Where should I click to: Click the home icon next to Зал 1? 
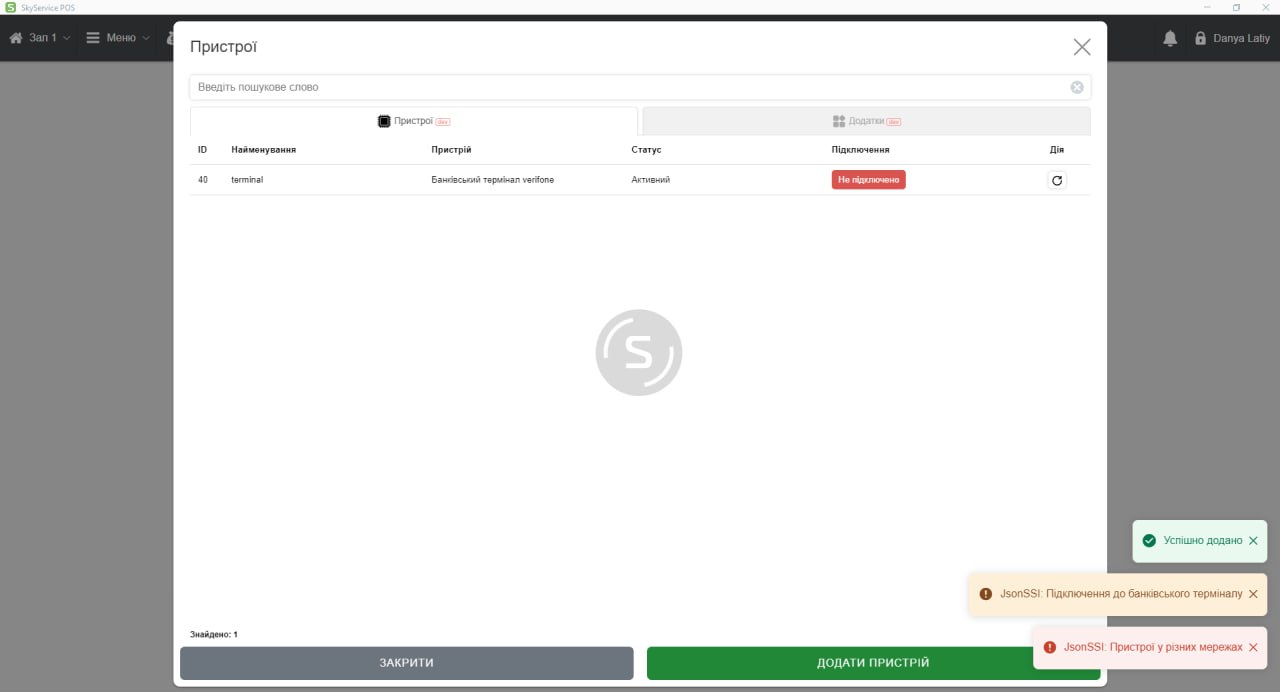click(16, 38)
